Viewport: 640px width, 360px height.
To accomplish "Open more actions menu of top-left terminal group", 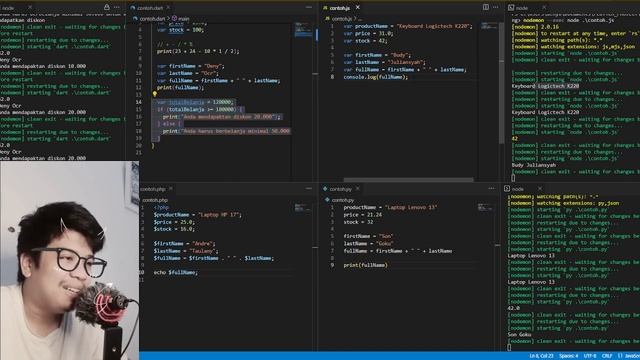I will (x=117, y=7).
